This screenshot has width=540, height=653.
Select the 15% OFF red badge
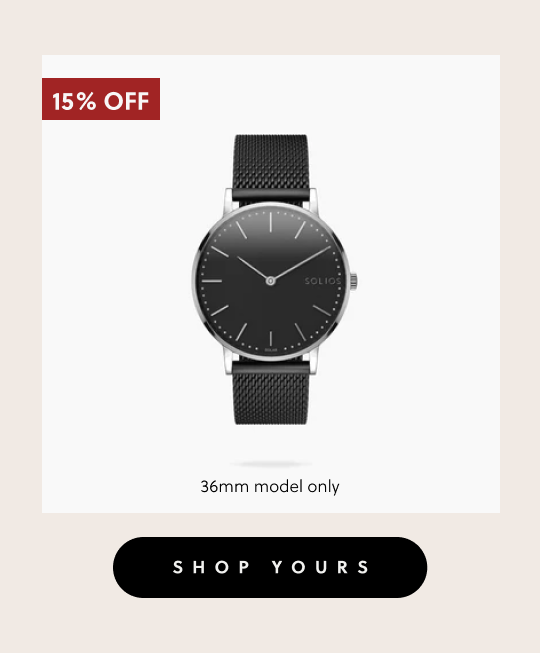tap(101, 99)
